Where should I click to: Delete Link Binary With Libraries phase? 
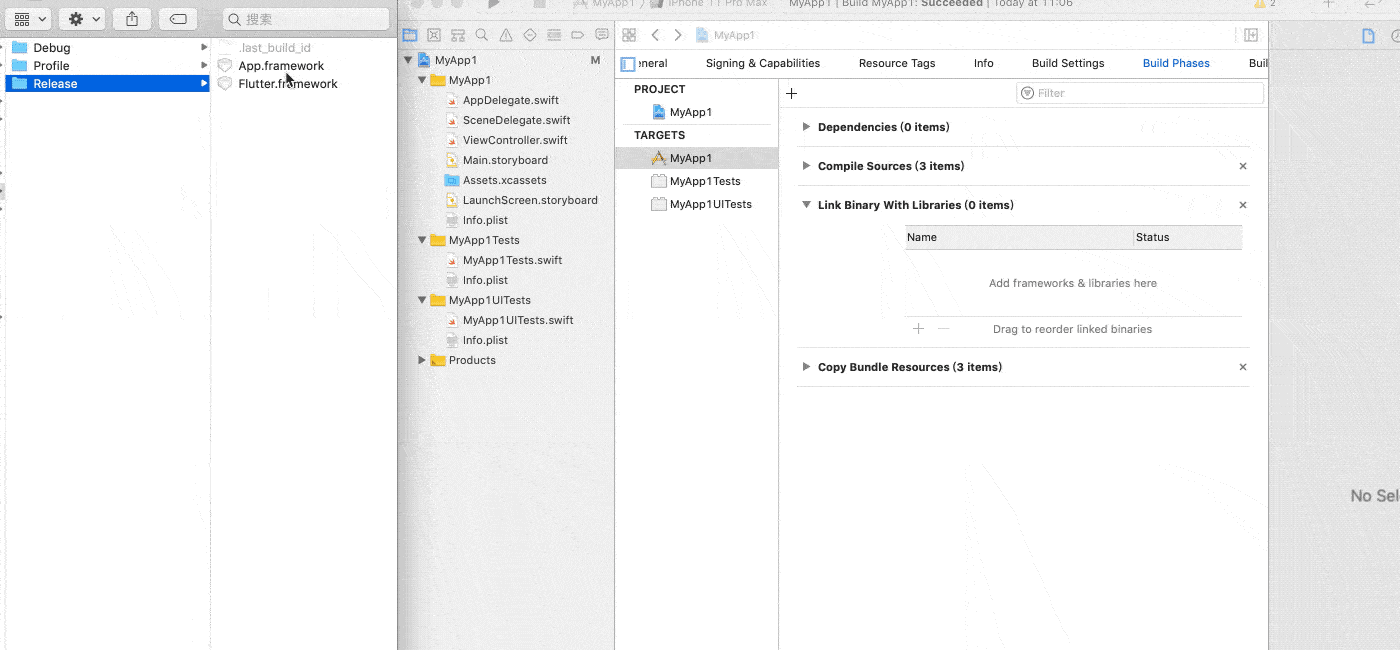(1243, 205)
